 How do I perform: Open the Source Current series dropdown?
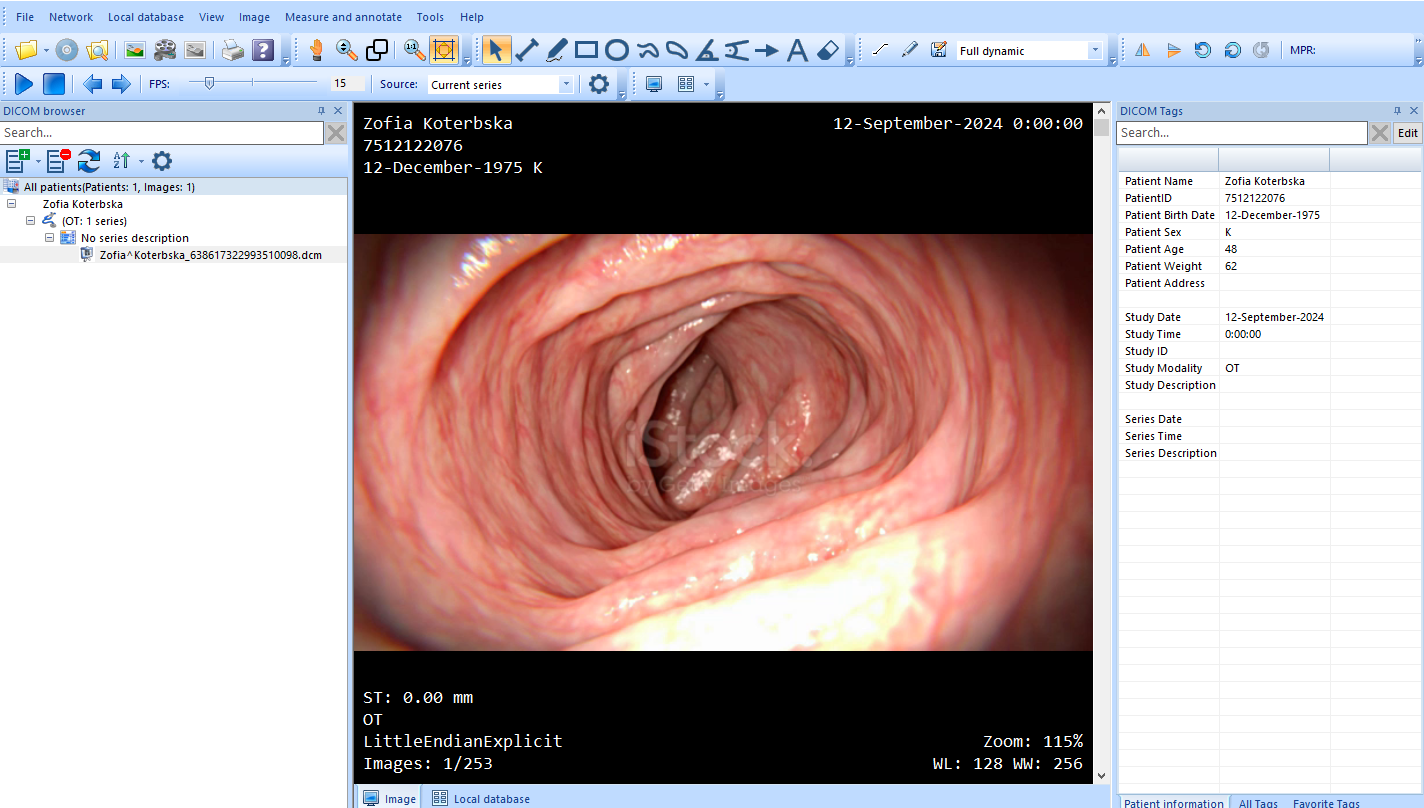[566, 85]
